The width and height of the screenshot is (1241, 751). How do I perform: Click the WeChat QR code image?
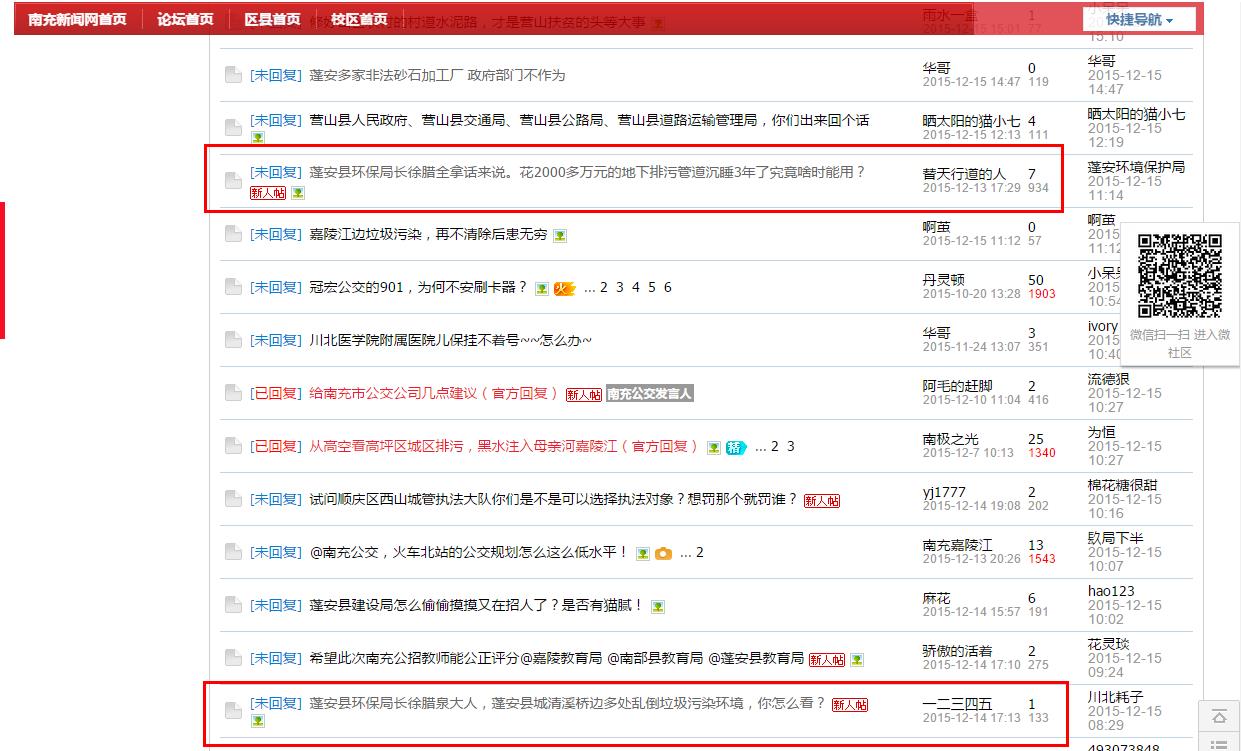[1180, 275]
